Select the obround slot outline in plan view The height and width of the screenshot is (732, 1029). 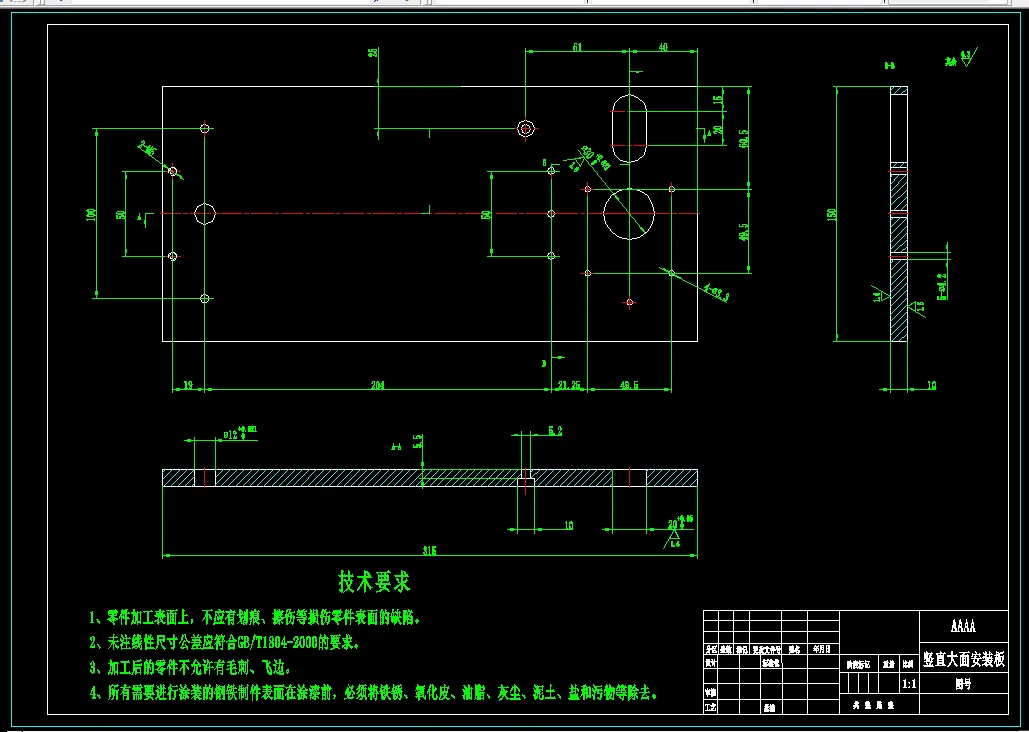629,128
